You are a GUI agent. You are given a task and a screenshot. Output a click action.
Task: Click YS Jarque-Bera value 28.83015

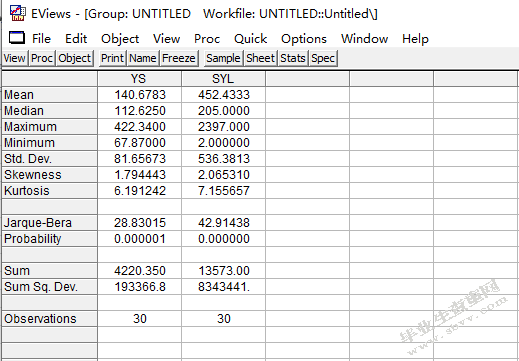(x=140, y=223)
